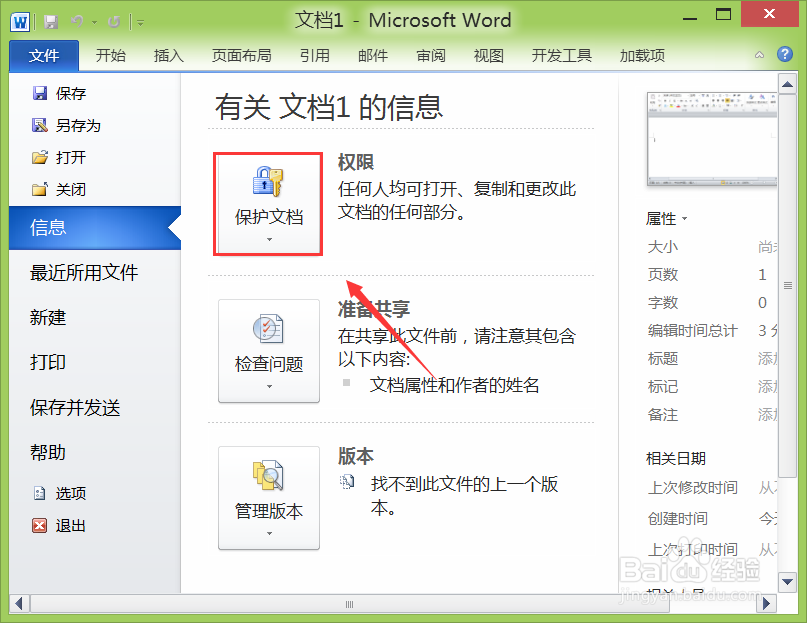
Task: Click the 权限 heading text
Action: point(356,162)
